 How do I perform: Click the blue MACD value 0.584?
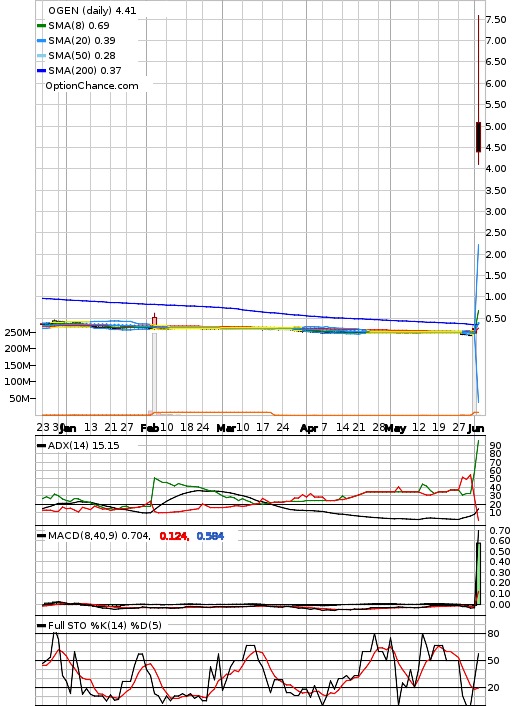(210, 536)
